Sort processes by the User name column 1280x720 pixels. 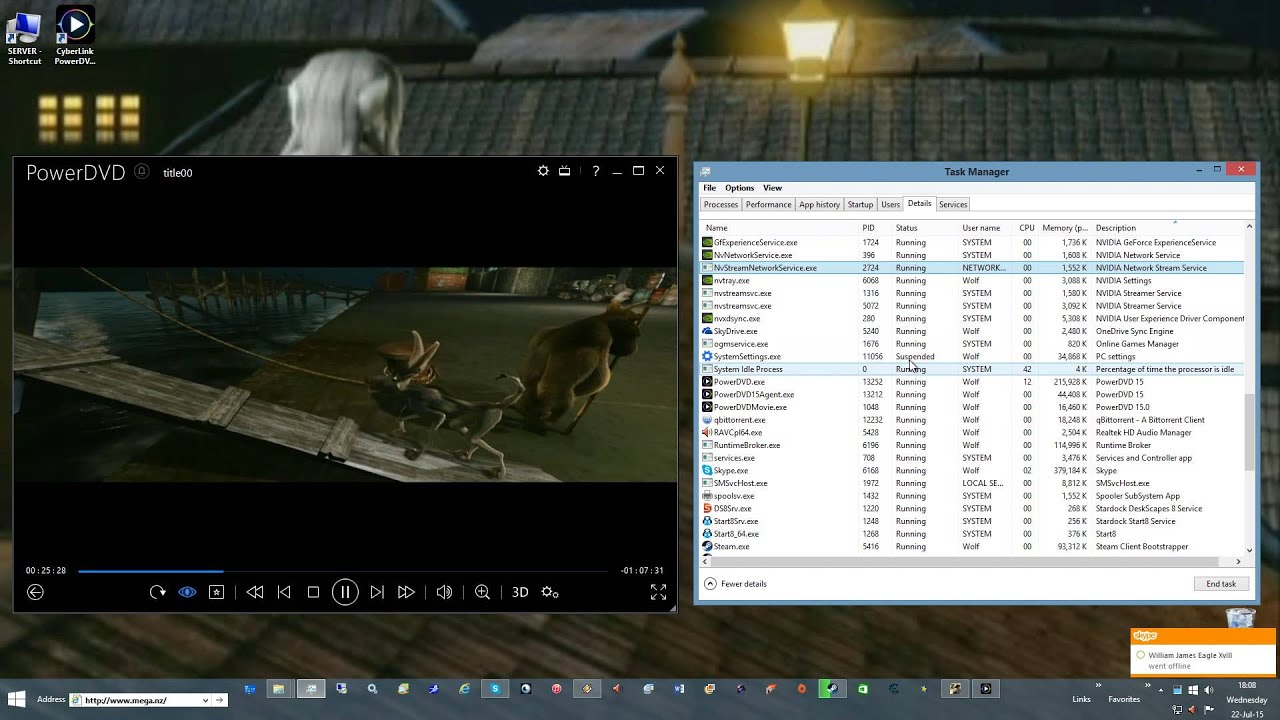tap(987, 228)
